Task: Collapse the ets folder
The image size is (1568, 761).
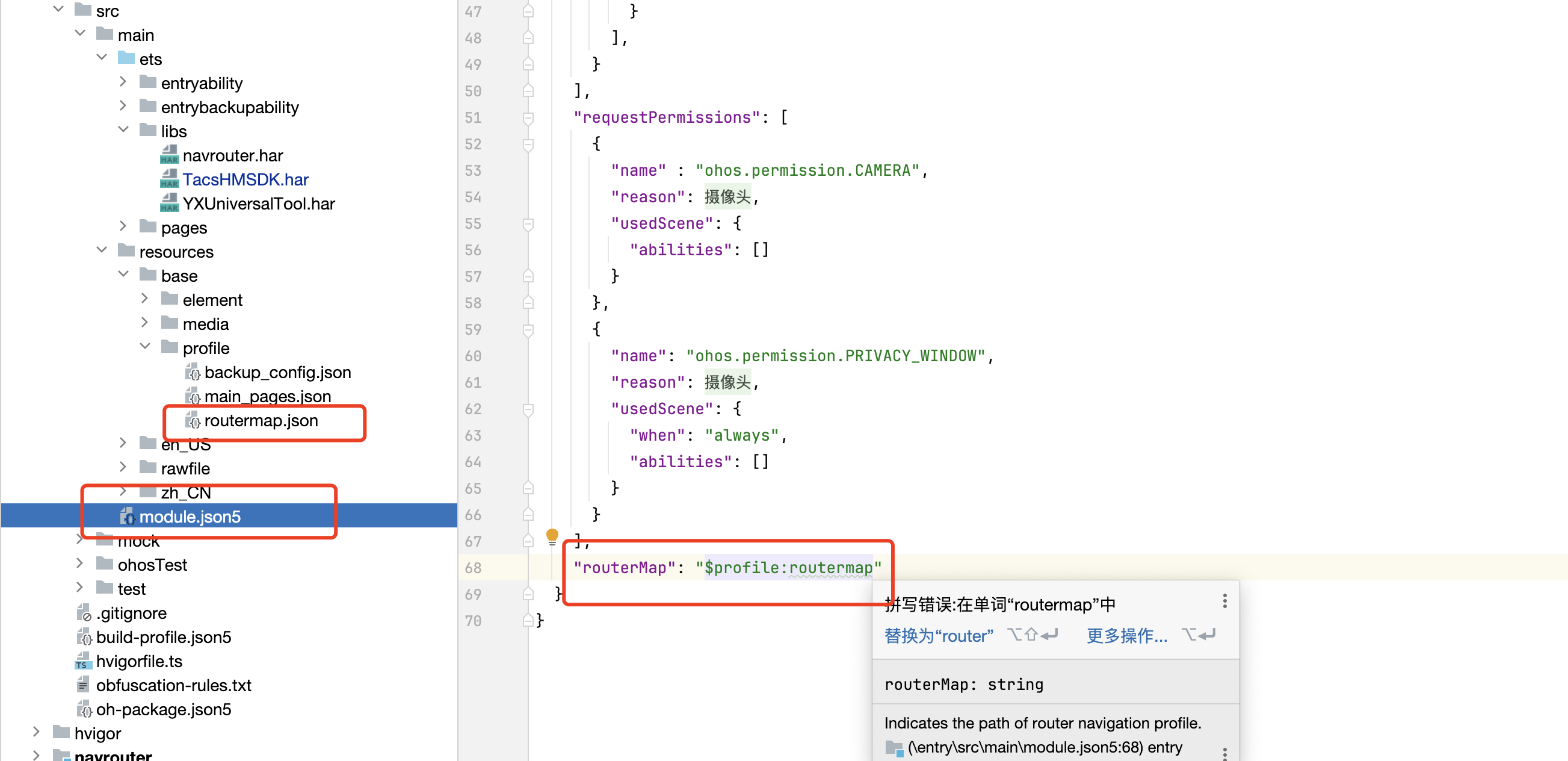Action: 102,58
